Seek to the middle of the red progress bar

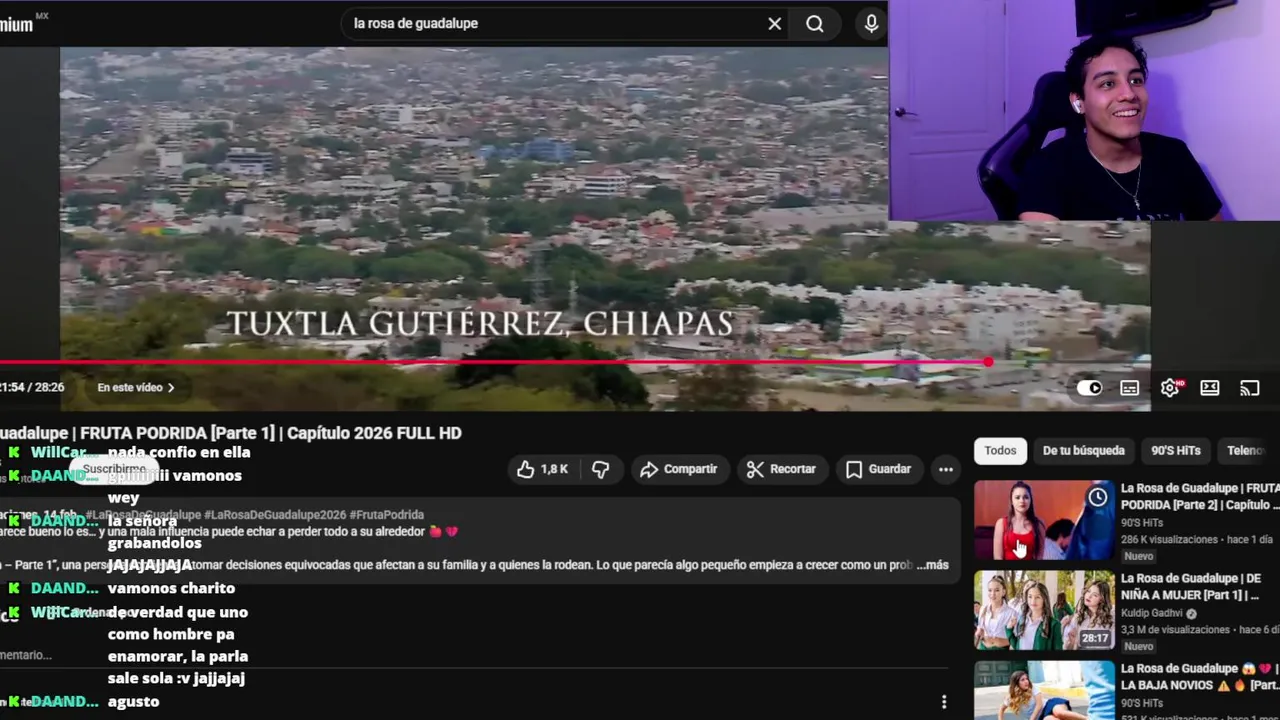click(x=494, y=362)
